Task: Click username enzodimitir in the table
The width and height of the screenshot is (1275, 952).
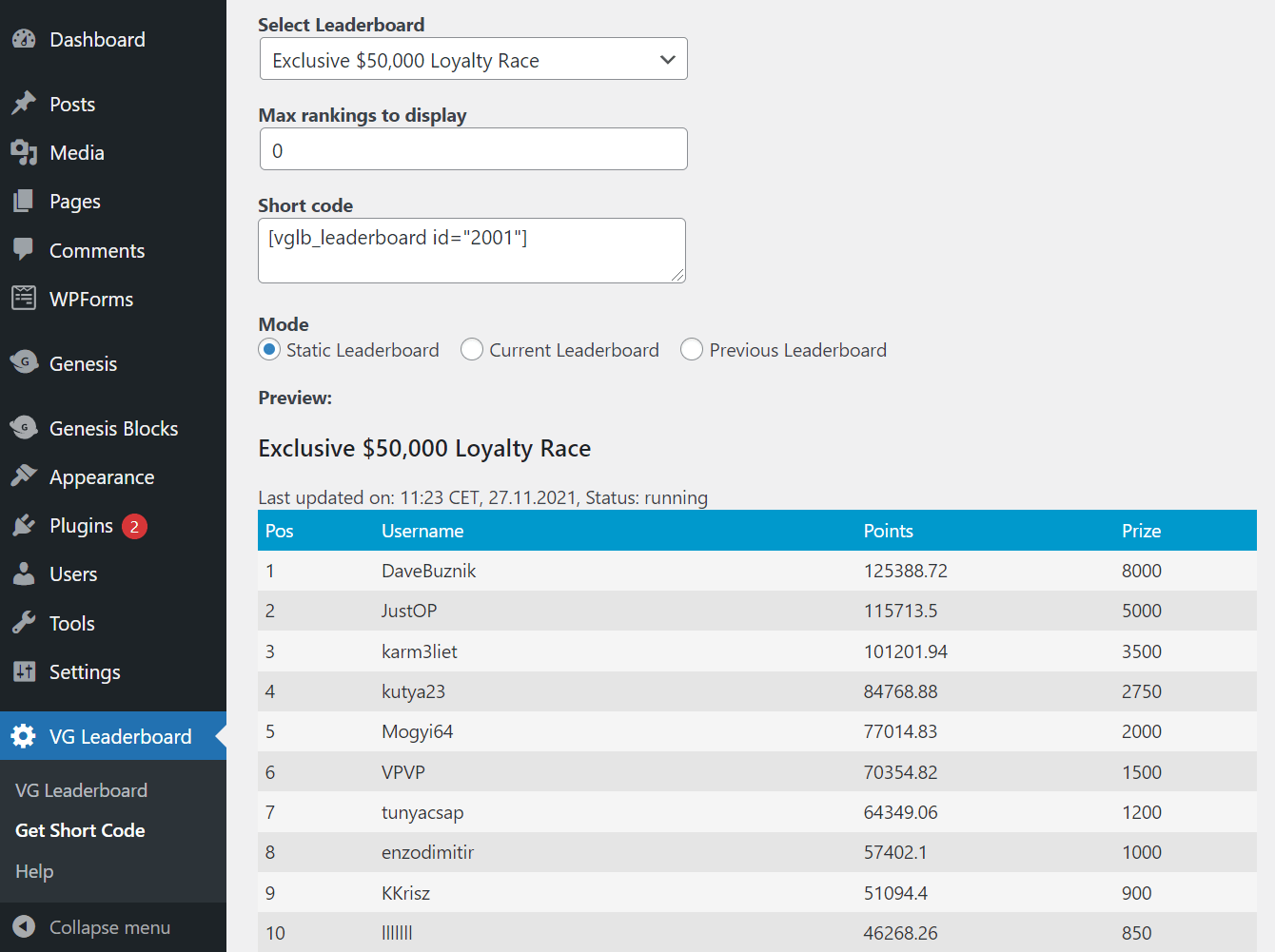Action: coord(427,852)
